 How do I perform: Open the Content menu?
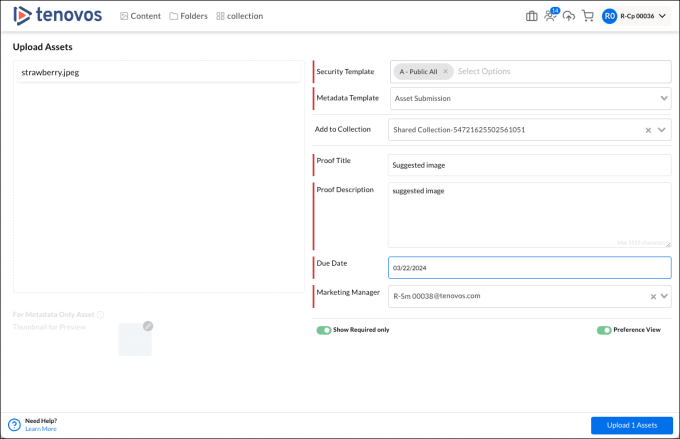coord(140,16)
